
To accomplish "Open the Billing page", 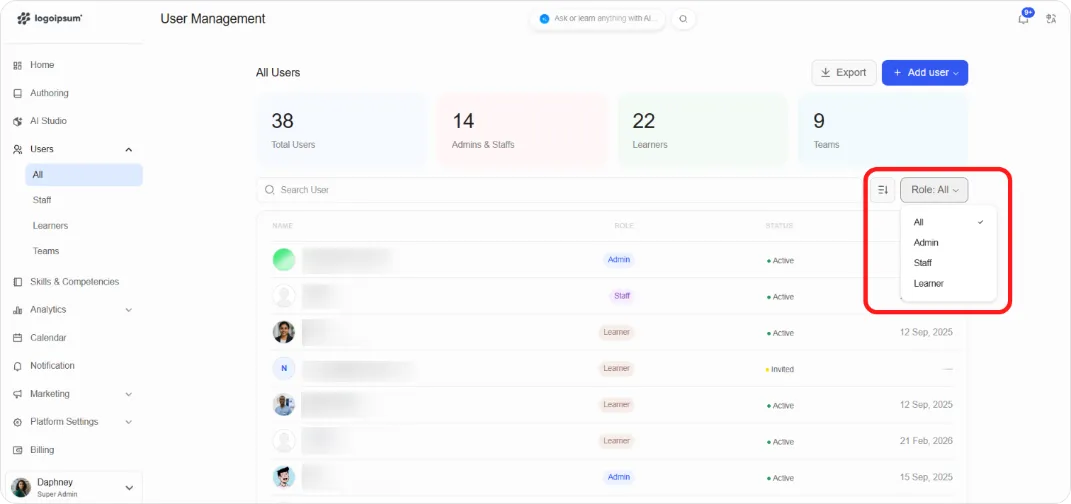I will click(42, 449).
